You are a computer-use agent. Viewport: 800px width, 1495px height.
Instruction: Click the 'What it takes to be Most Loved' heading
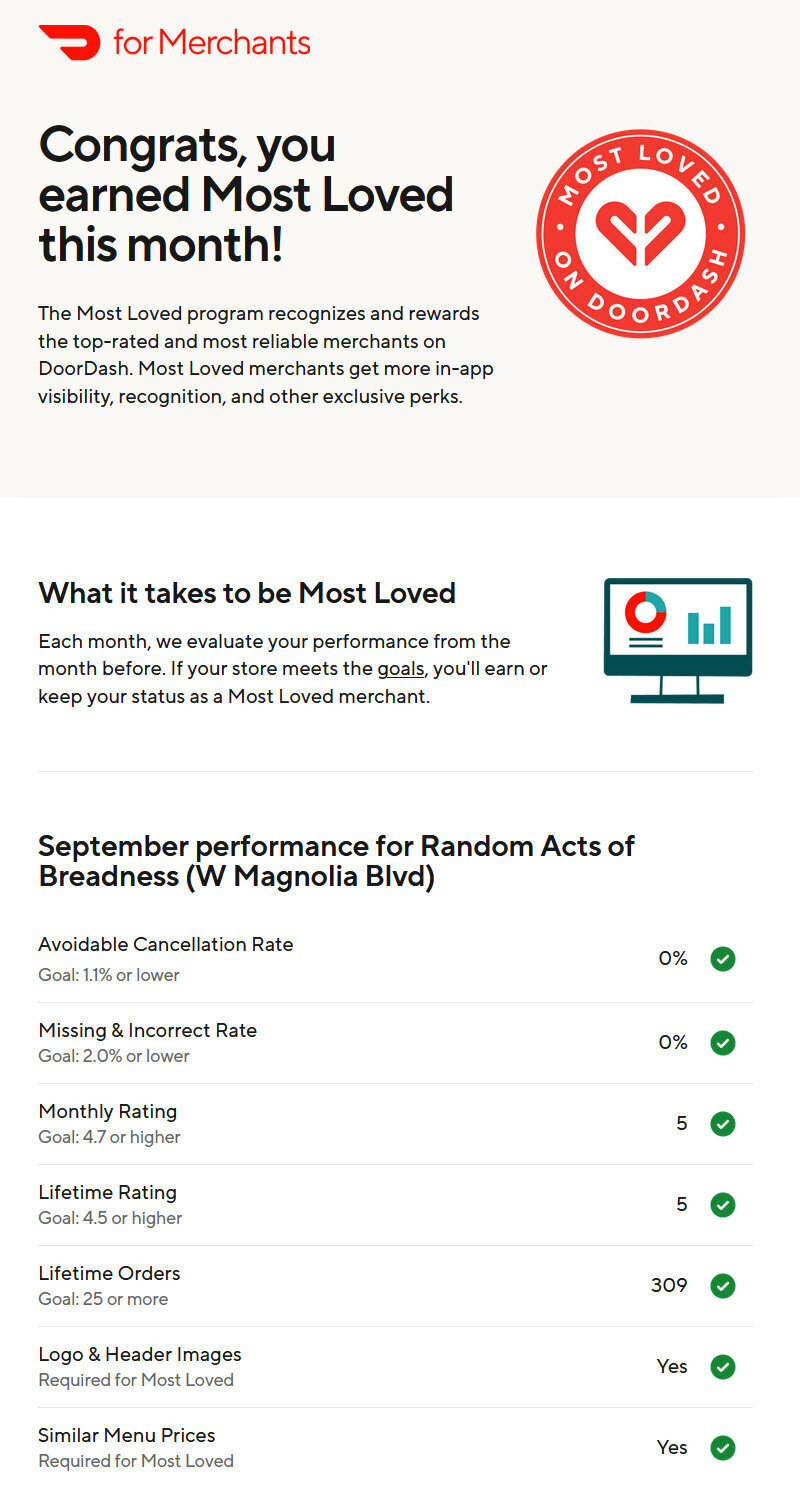(x=247, y=593)
